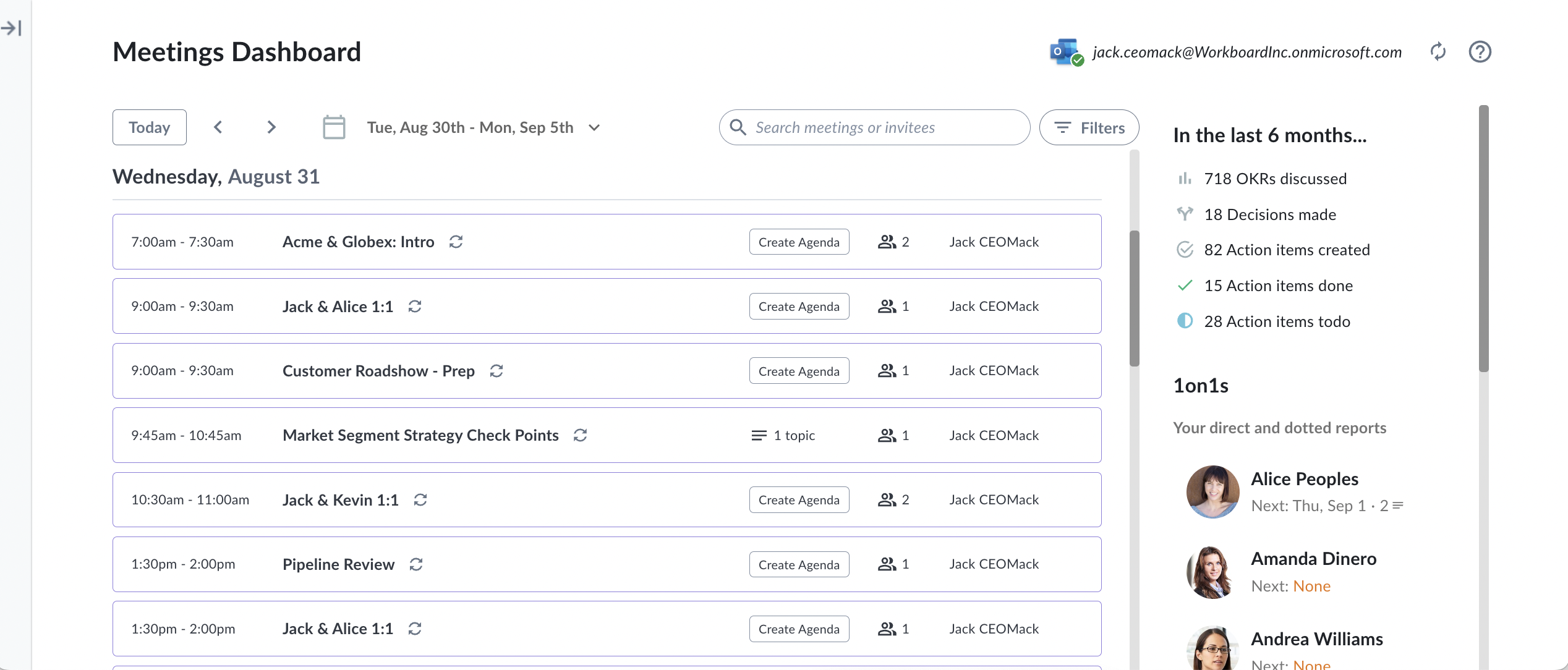Create Agenda for Pipeline Review
This screenshot has width=1568, height=670.
pos(799,564)
